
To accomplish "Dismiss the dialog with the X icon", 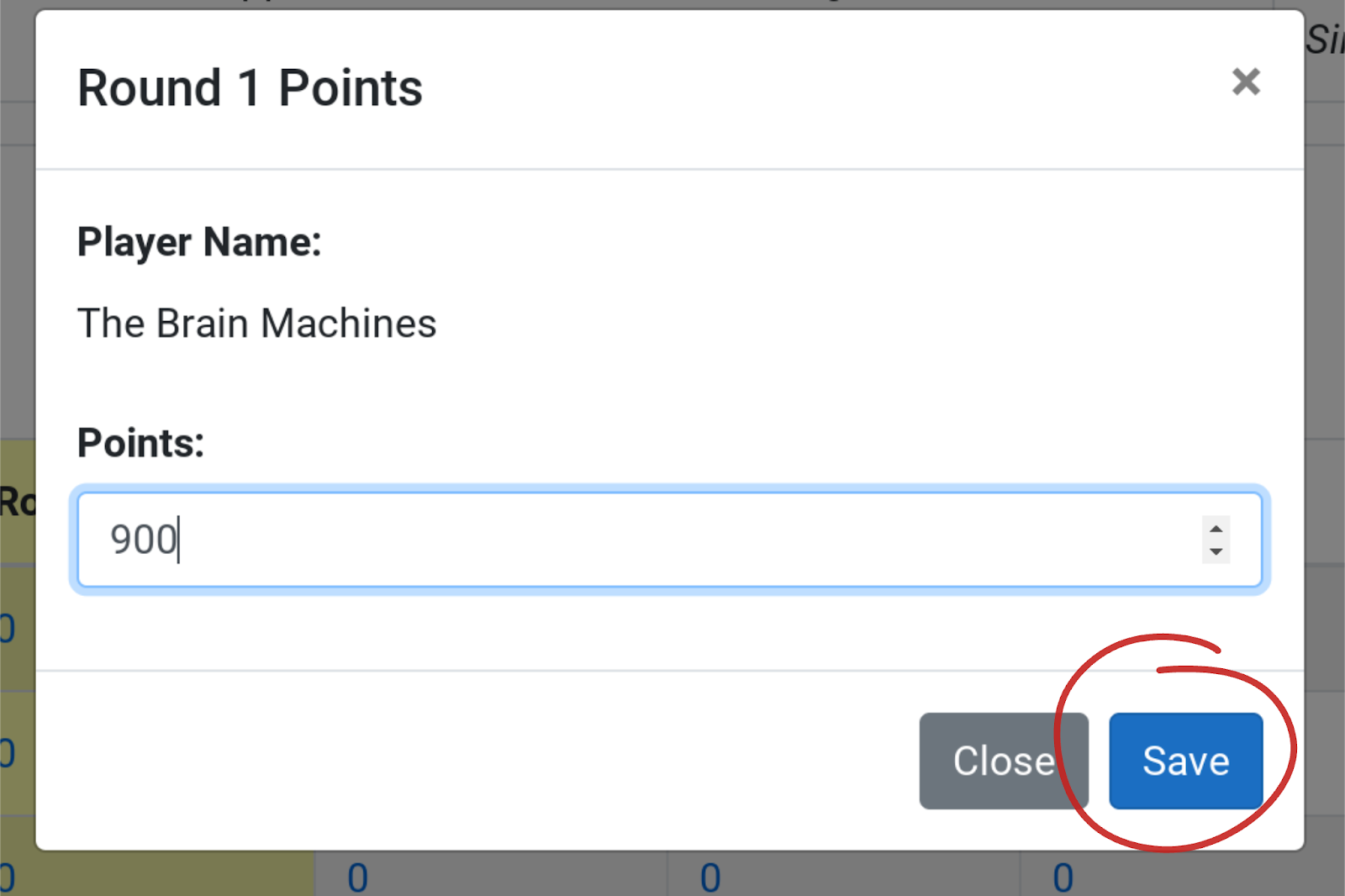I will [x=1246, y=82].
